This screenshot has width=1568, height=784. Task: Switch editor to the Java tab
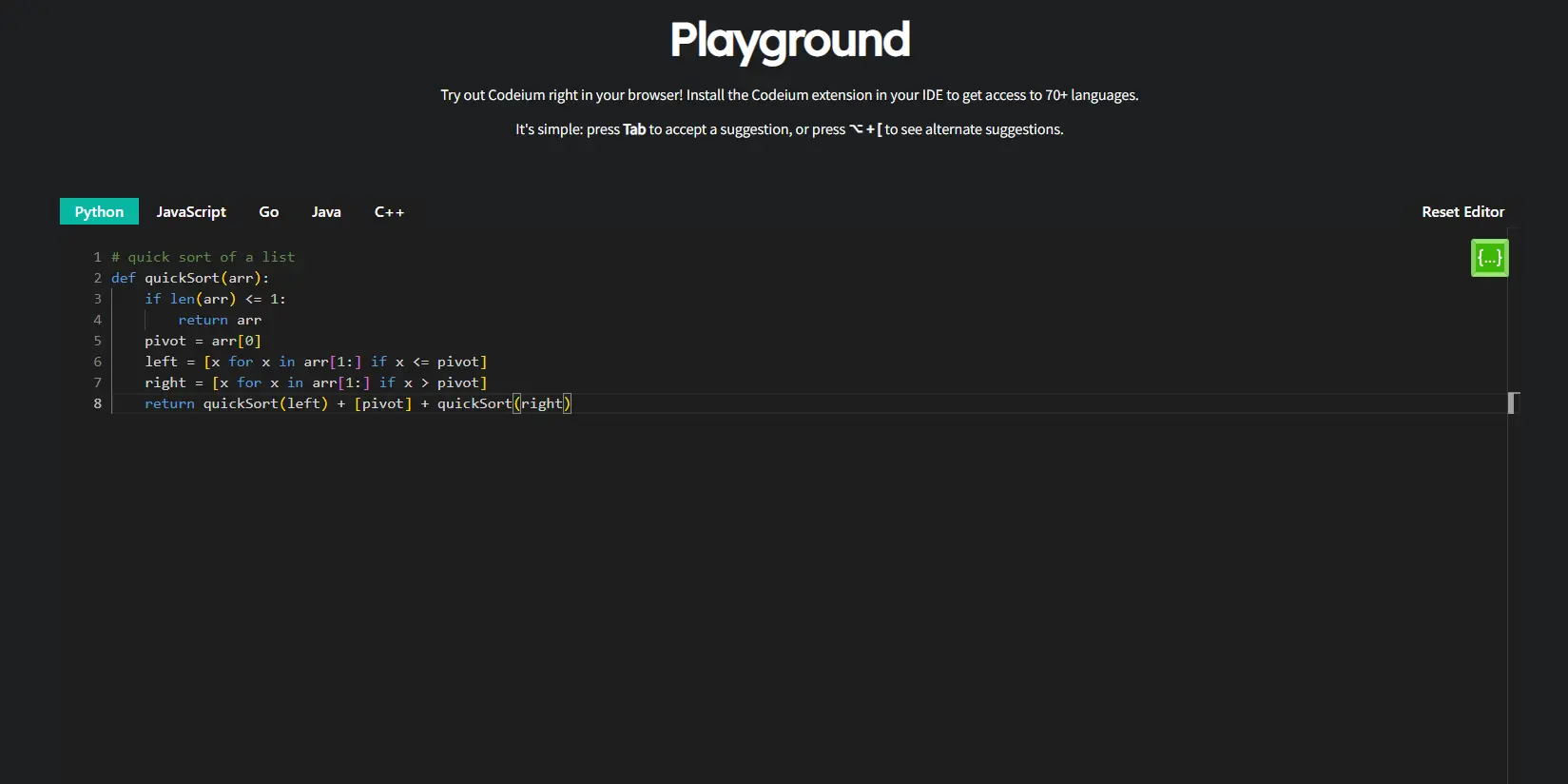pyautogui.click(x=326, y=211)
